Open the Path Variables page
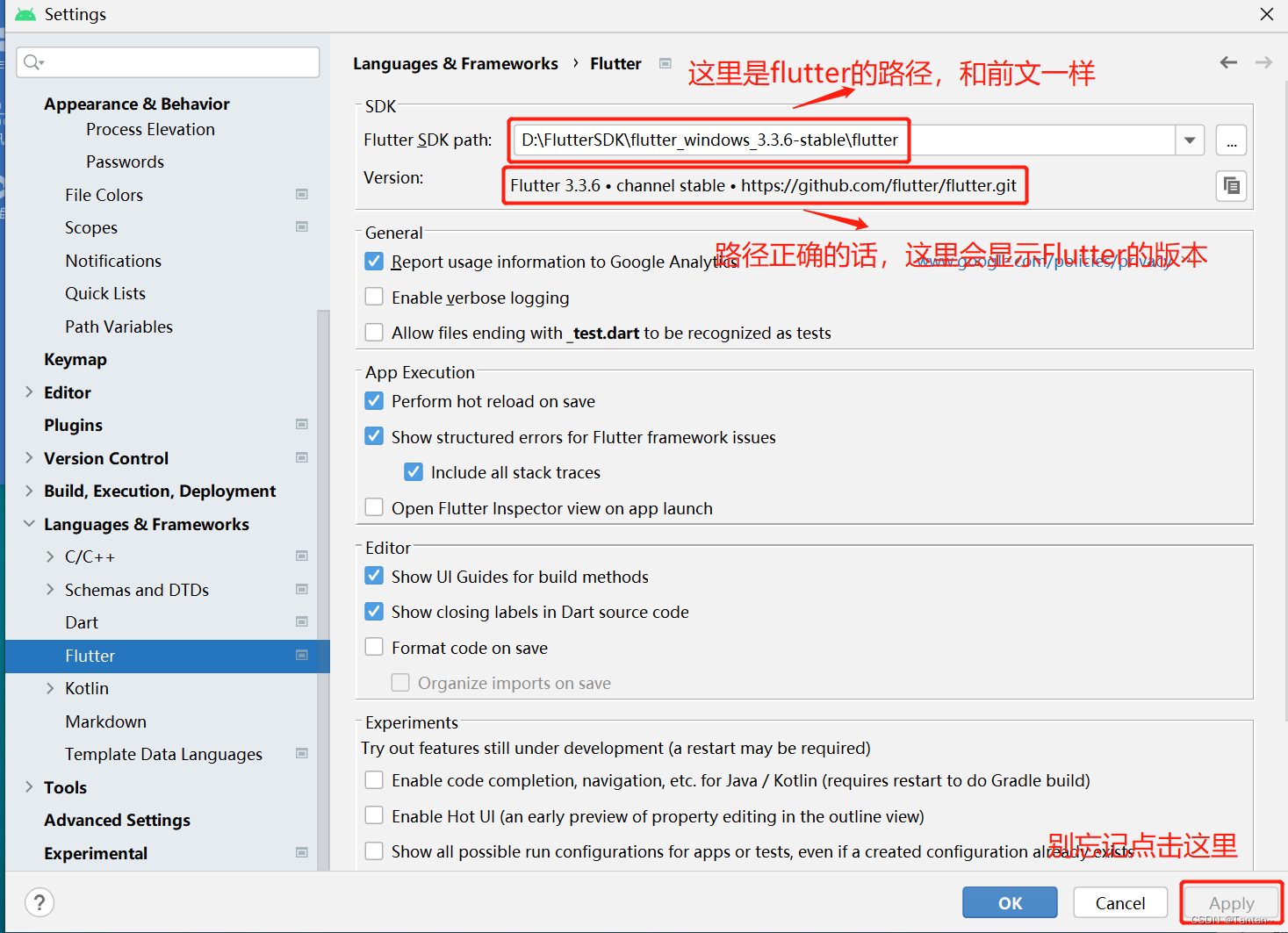1288x933 pixels. pos(119,327)
